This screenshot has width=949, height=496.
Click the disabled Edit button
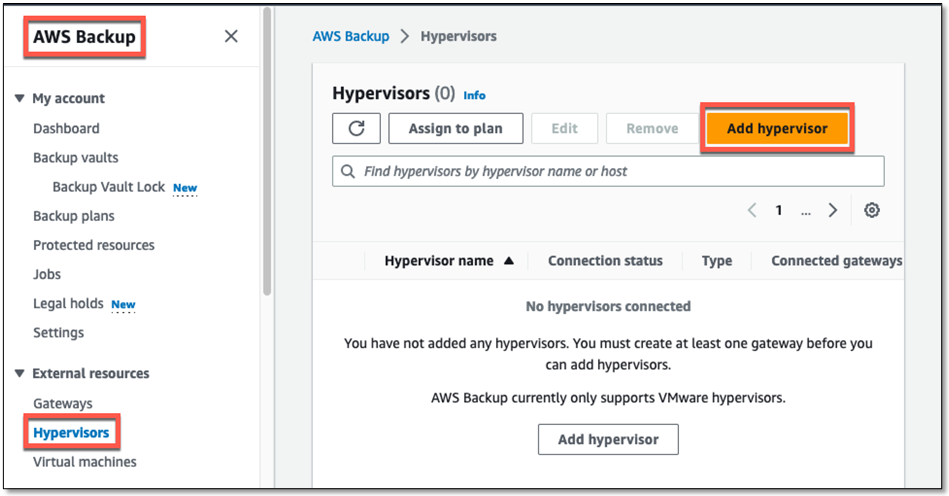click(564, 128)
